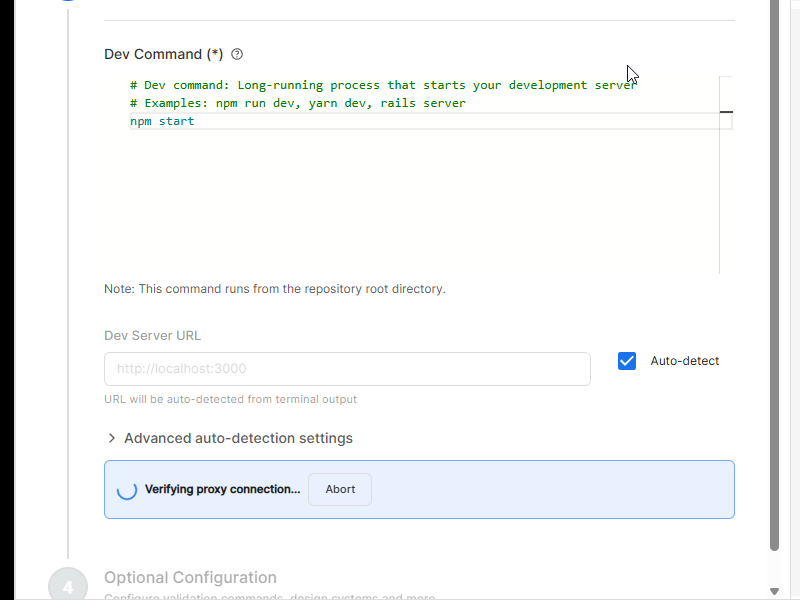This screenshot has width=800, height=600.
Task: Open the Optional Configuration step heading
Action: [190, 577]
